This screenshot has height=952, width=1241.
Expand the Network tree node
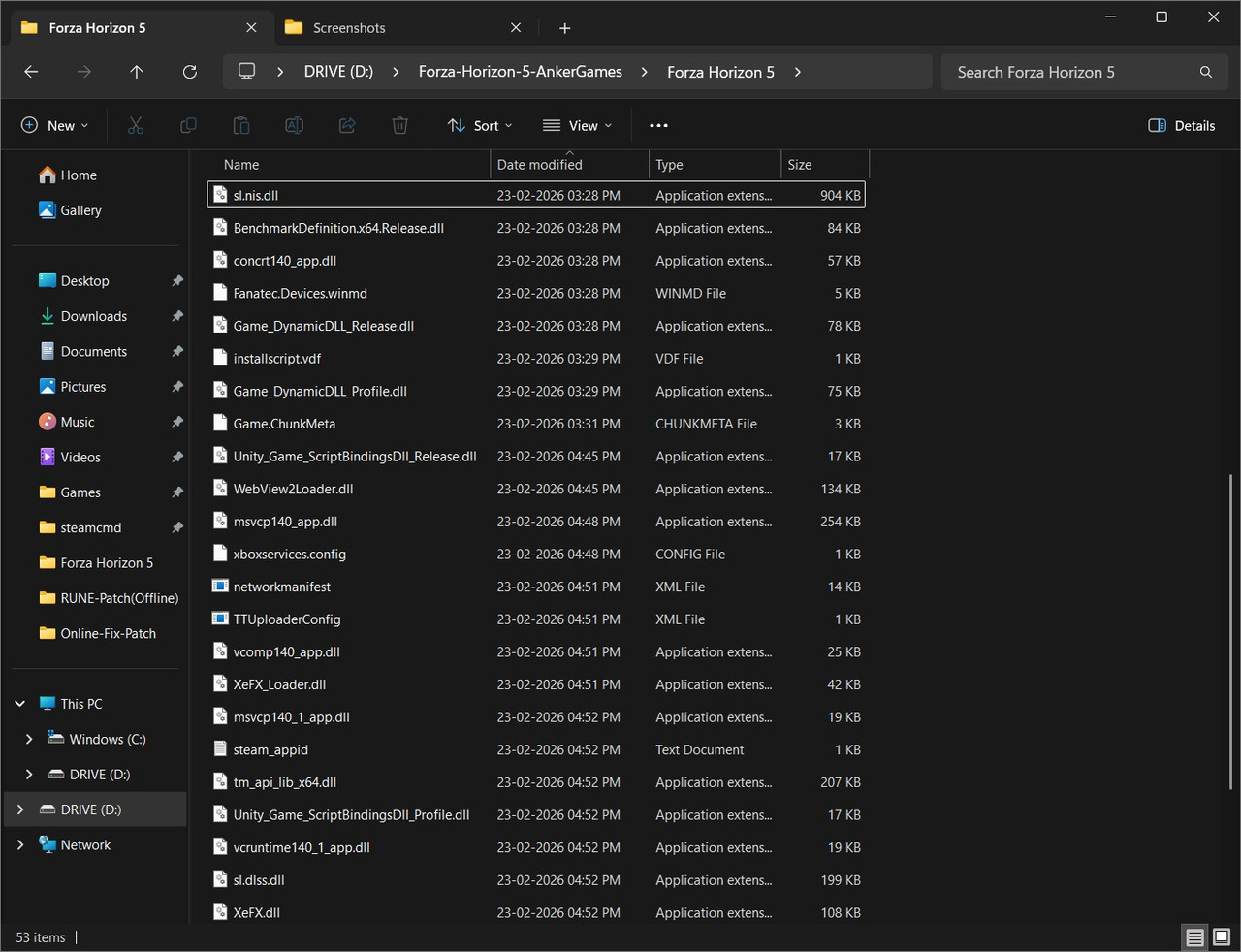click(20, 844)
